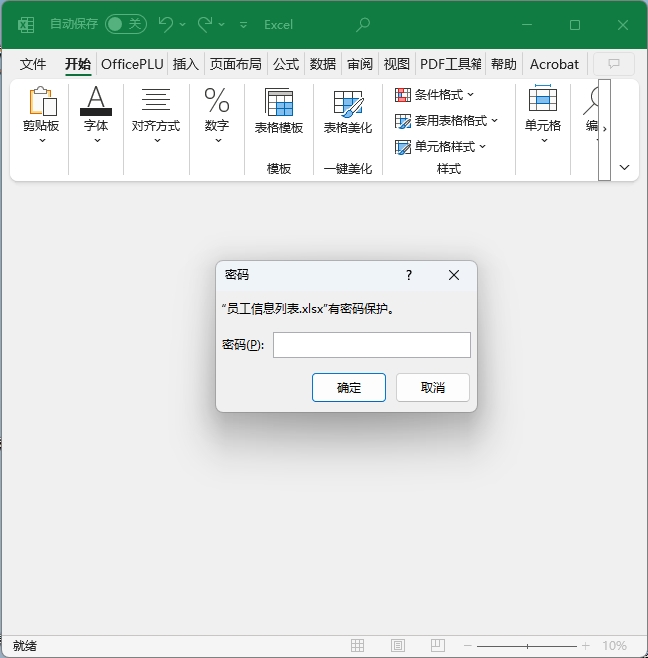Switch to Page Break Preview icon
648x658 pixels.
click(438, 645)
